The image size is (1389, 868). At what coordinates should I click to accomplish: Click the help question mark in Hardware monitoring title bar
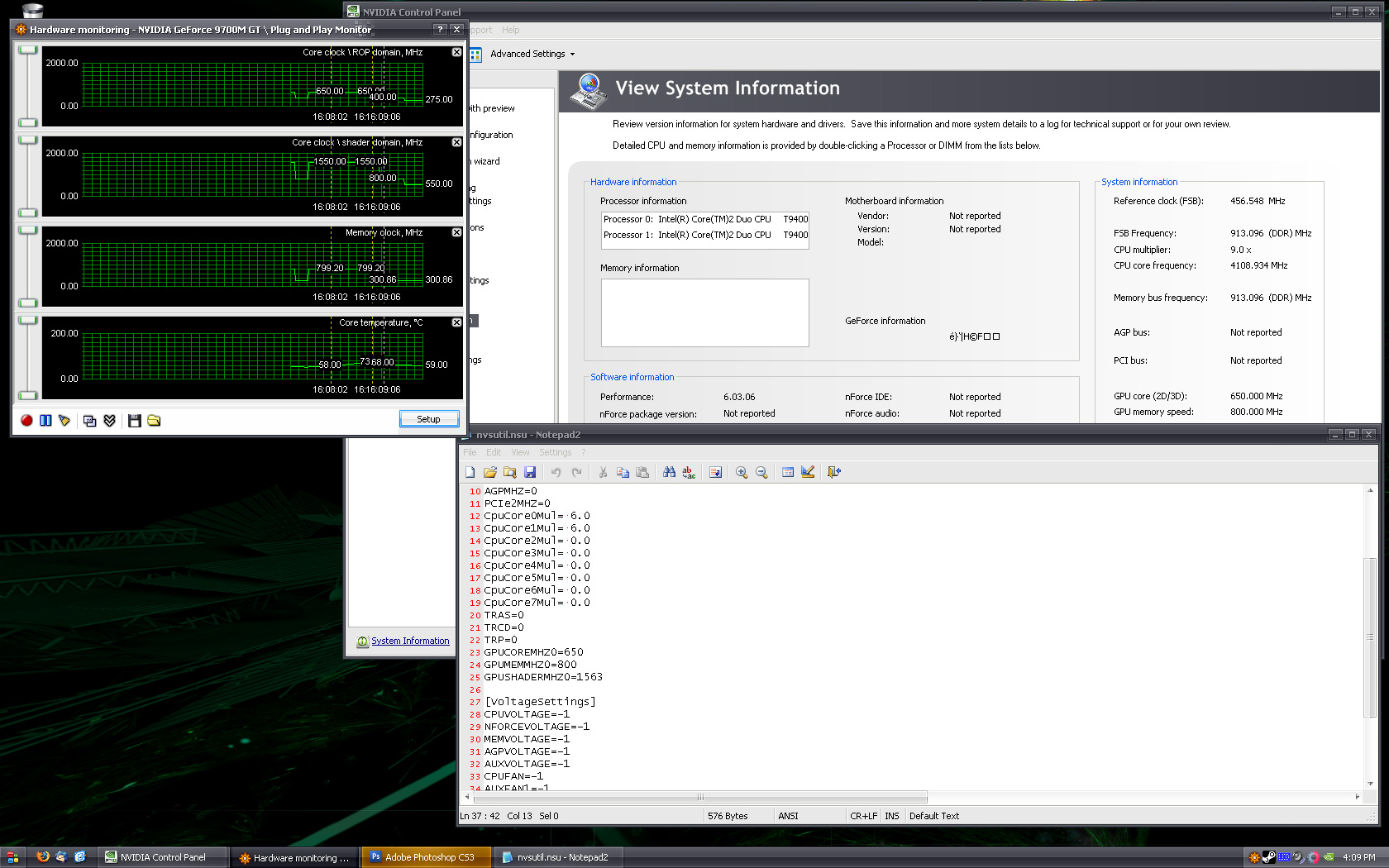440,29
